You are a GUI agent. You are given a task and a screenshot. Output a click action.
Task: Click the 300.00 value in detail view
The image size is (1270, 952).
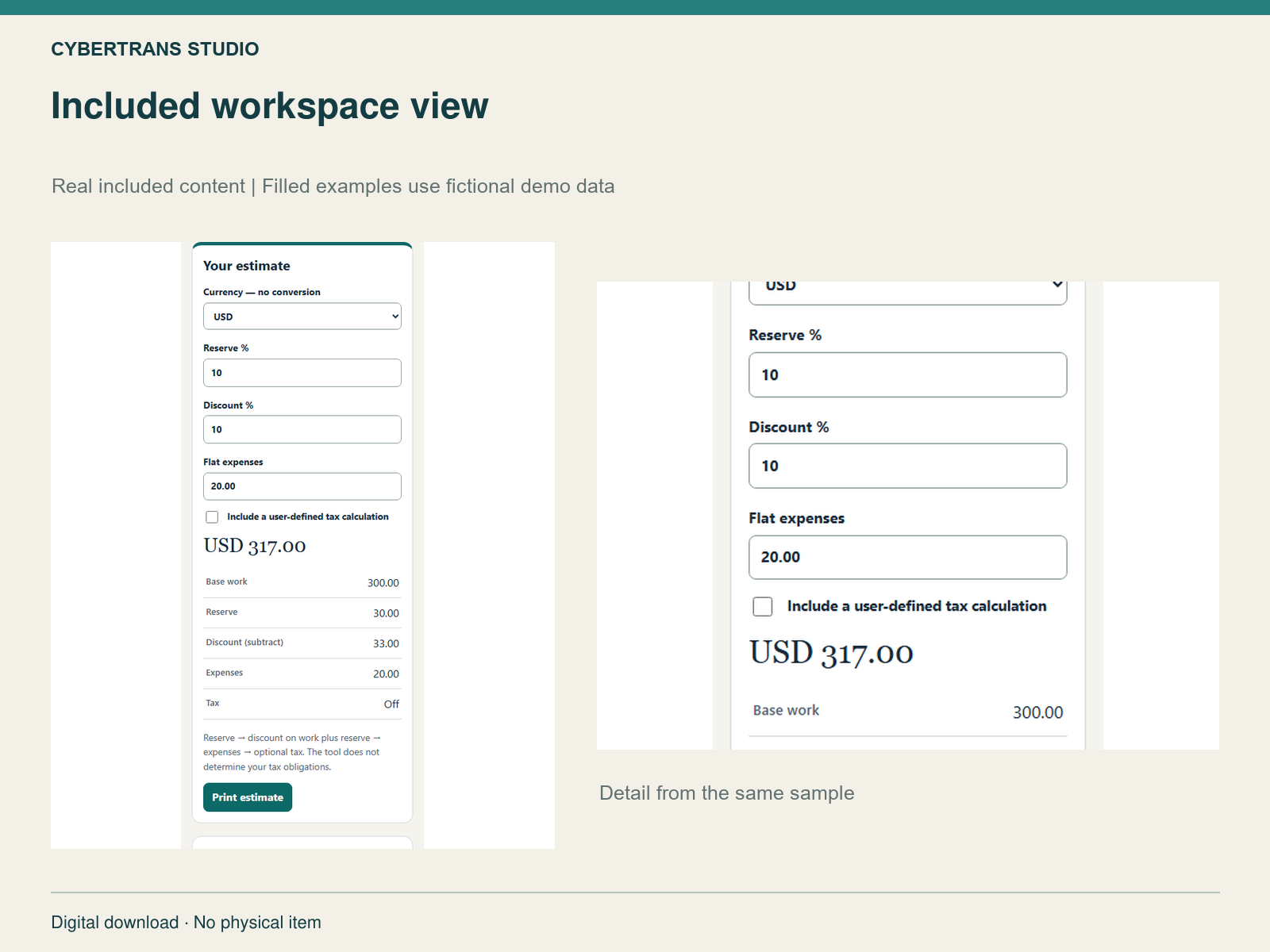[x=1038, y=712]
